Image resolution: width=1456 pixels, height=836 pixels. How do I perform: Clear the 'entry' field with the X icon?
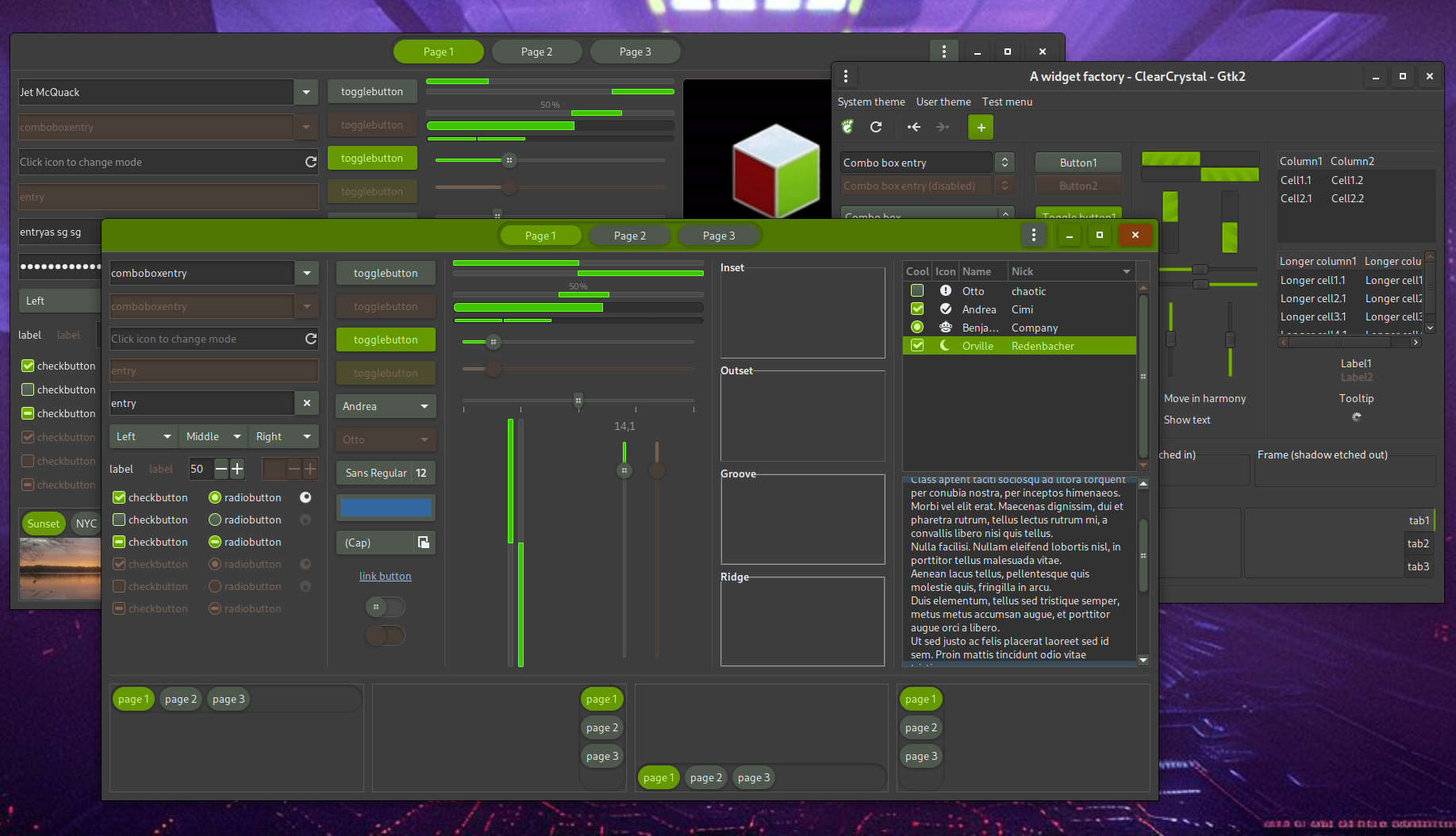307,403
